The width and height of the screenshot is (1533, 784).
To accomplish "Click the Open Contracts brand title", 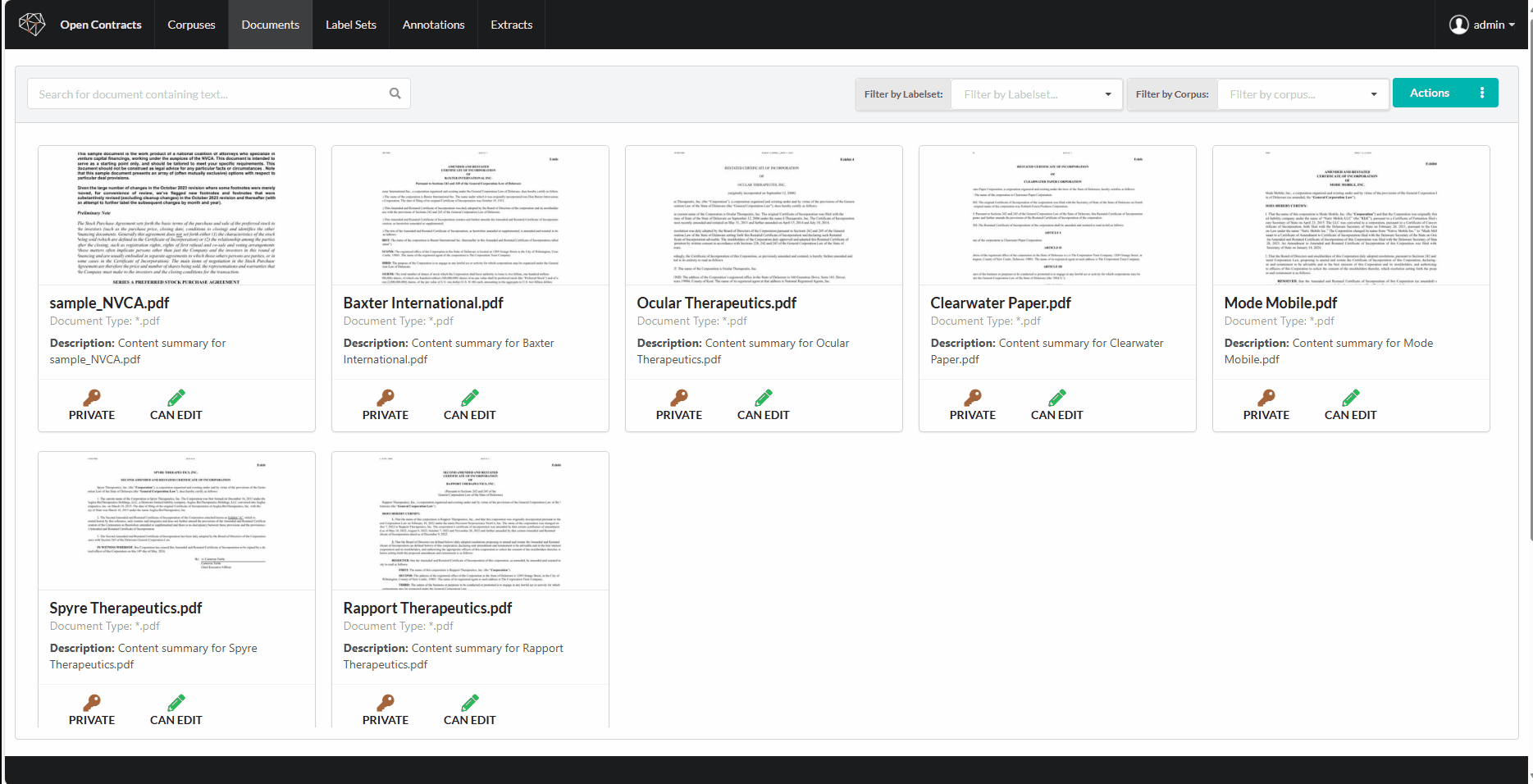I will 101,25.
